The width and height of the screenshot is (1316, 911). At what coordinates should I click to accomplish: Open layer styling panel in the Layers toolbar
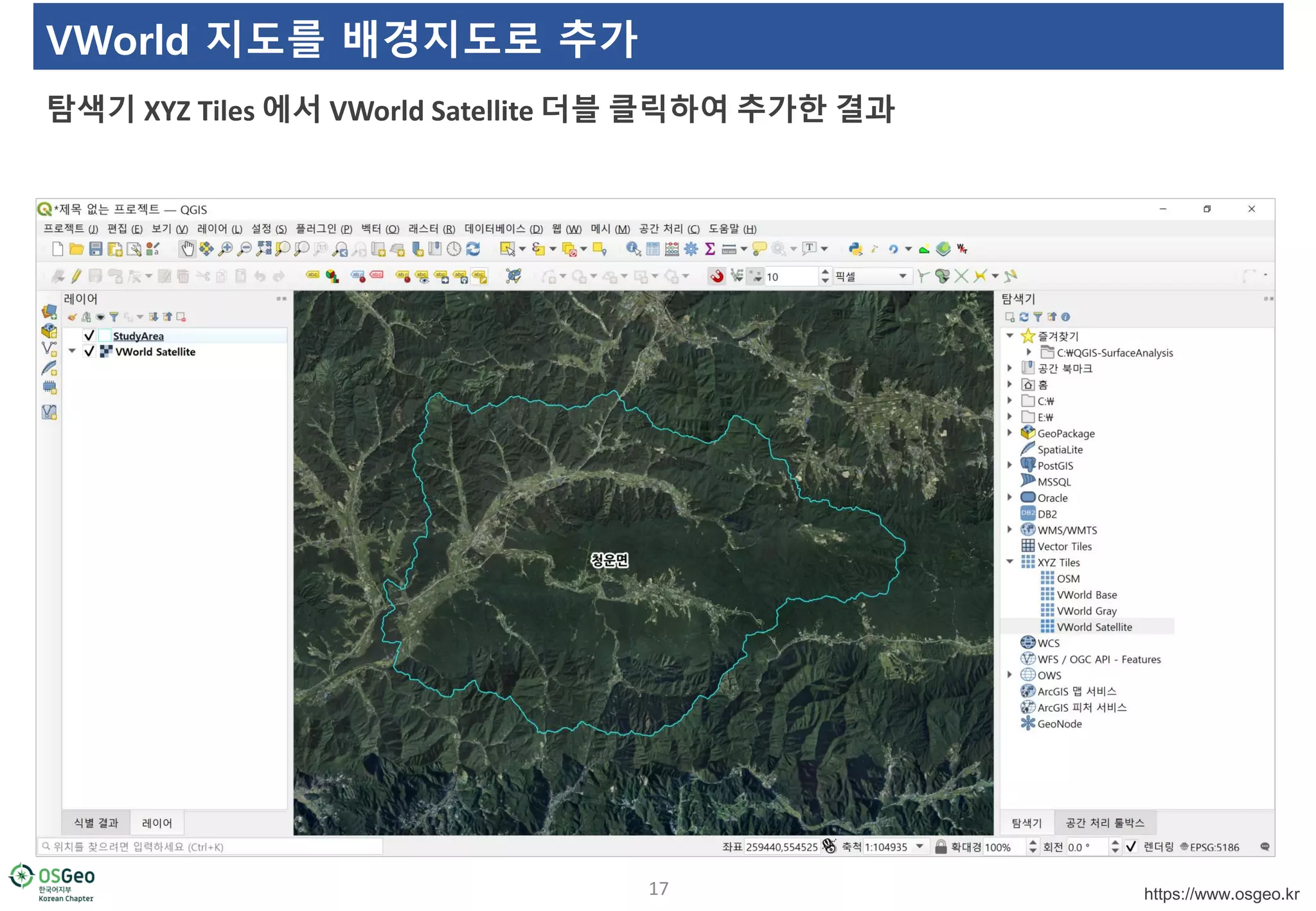pyautogui.click(x=72, y=317)
